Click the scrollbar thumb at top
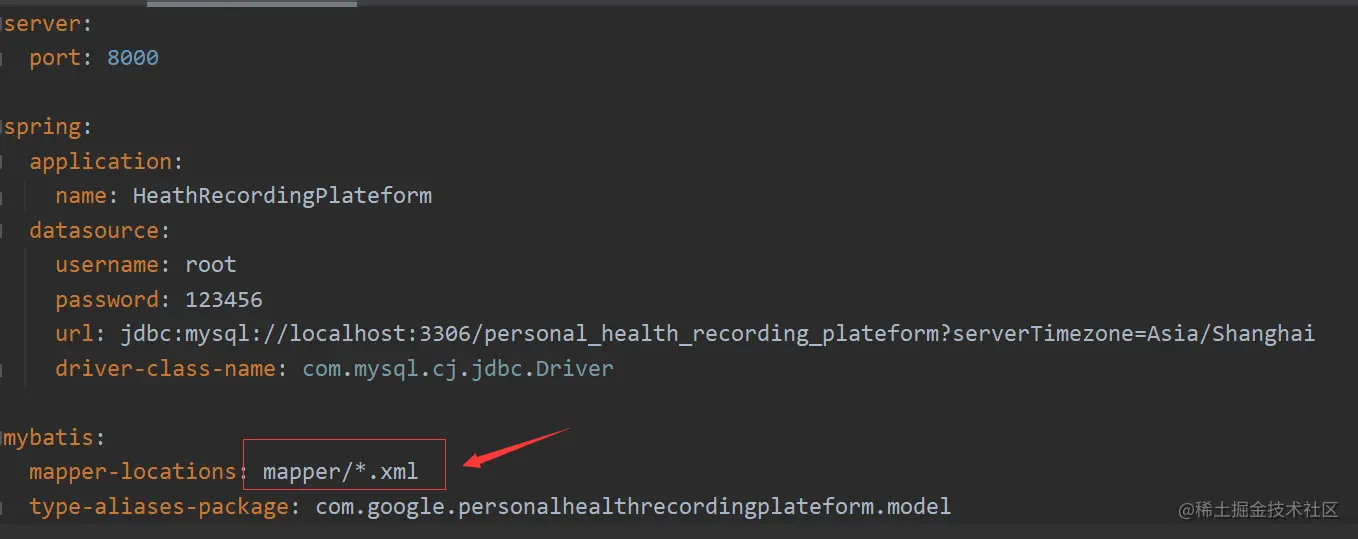This screenshot has height=539, width=1358. pos(251,3)
